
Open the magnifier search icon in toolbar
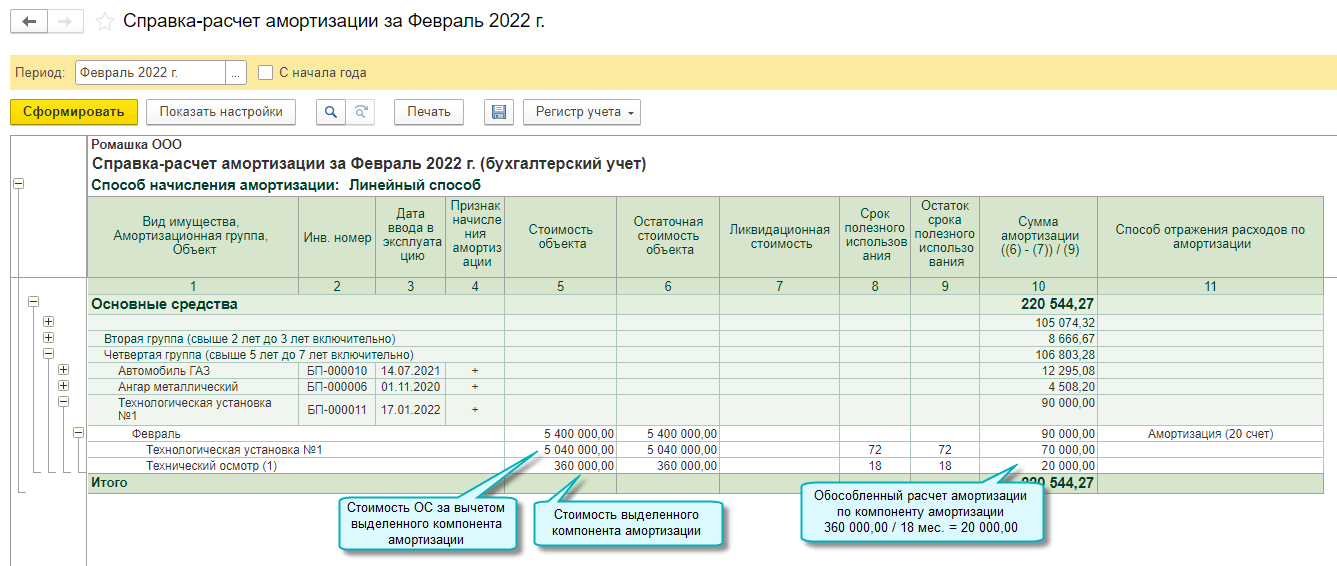[330, 112]
